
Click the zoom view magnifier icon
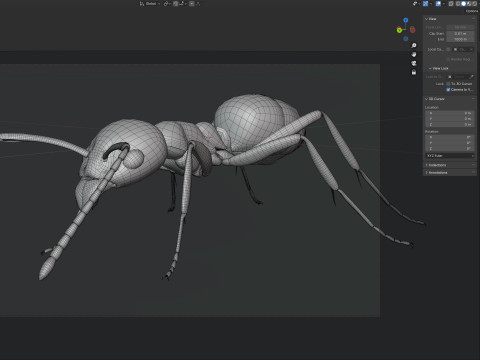(x=414, y=46)
